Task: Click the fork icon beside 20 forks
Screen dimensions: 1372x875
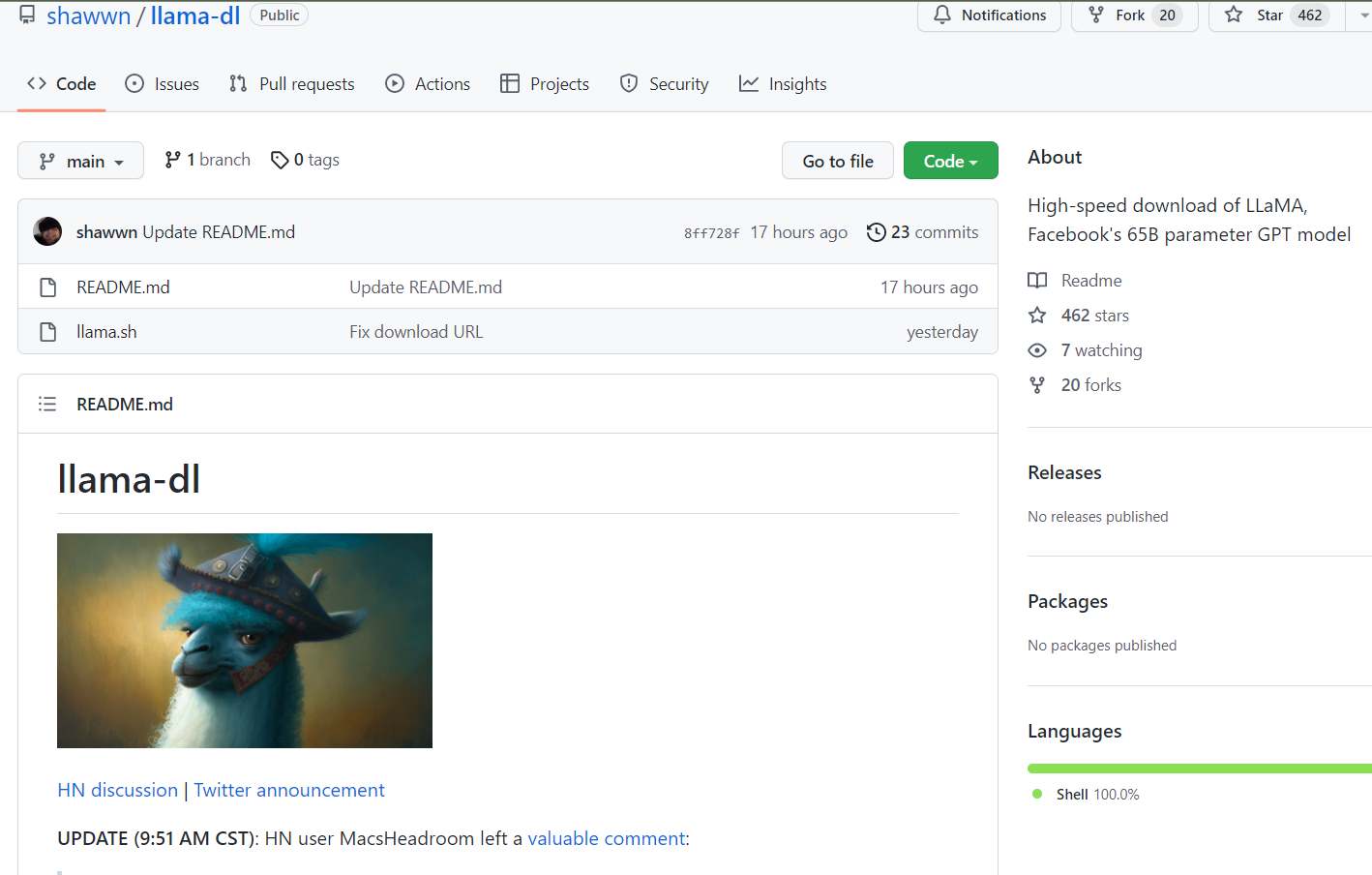Action: pos(1037,385)
